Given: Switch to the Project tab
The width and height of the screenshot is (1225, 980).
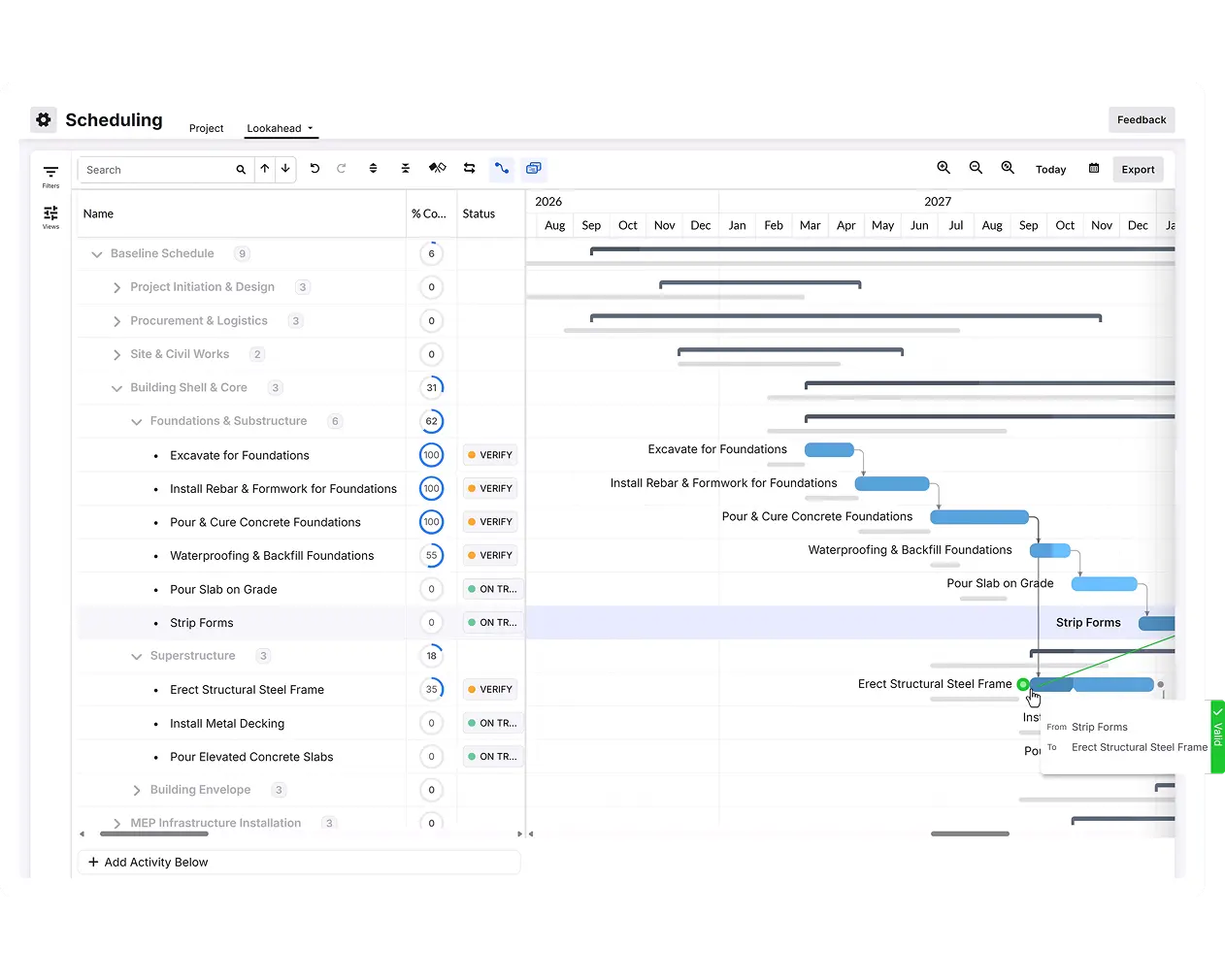Looking at the screenshot, I should [206, 128].
